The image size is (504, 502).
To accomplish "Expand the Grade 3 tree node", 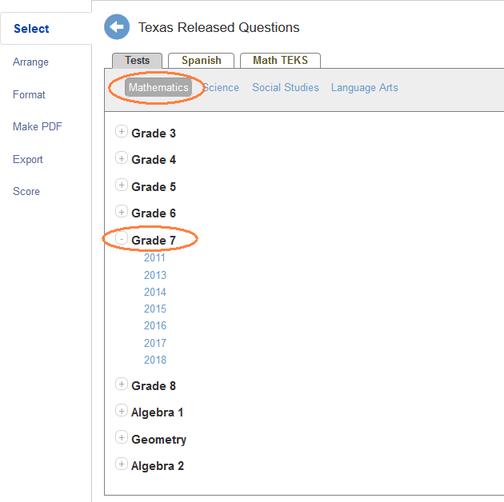I will coord(121,132).
